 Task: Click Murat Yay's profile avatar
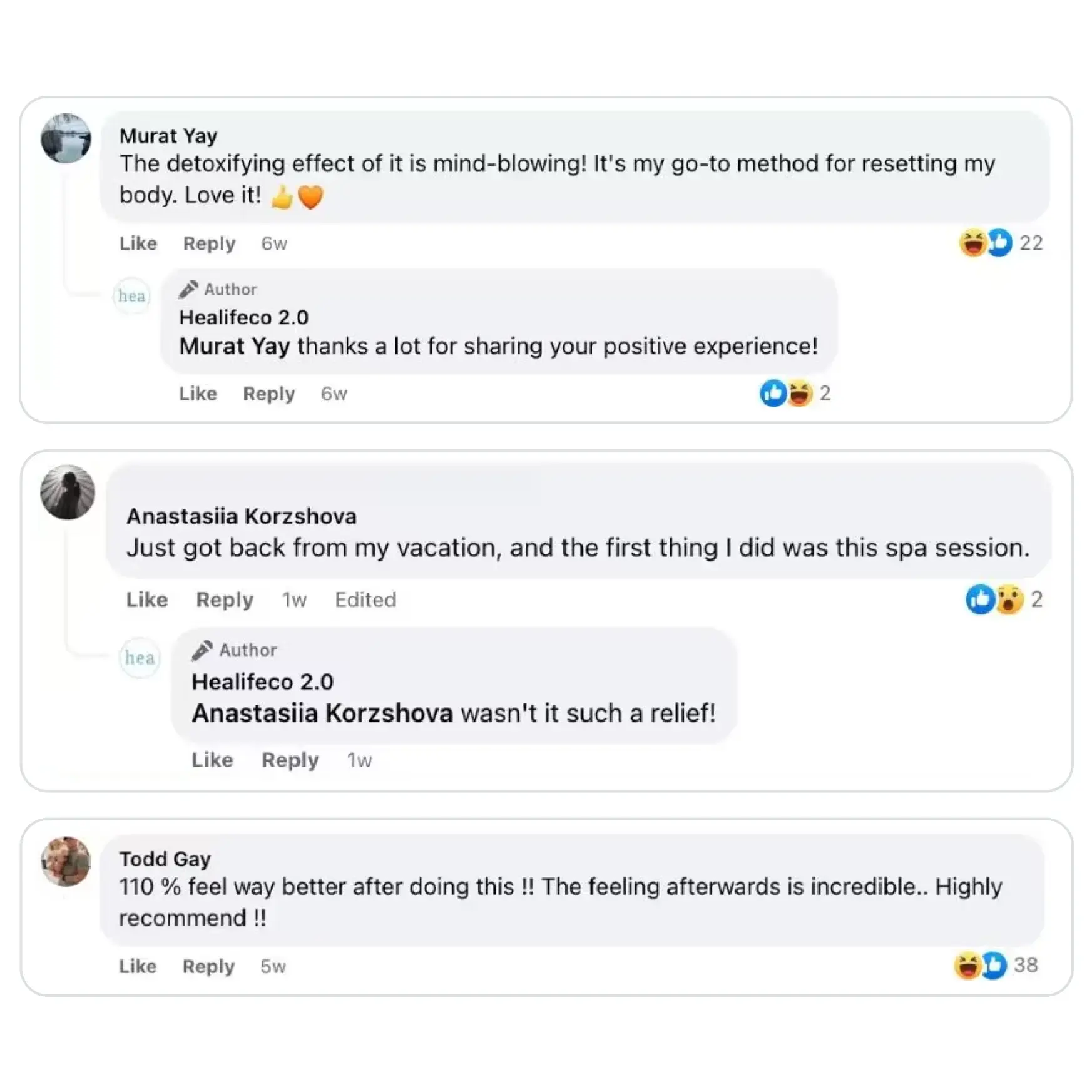pos(66,138)
